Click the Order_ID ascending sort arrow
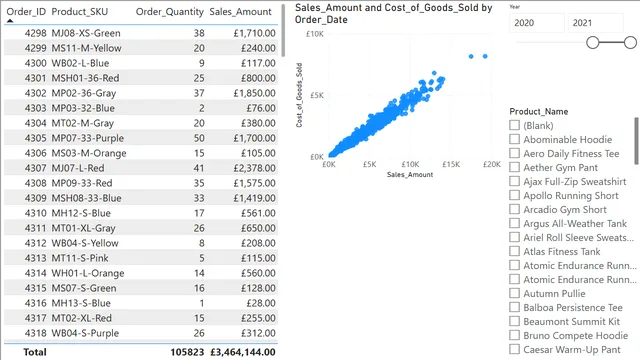 (10, 21)
